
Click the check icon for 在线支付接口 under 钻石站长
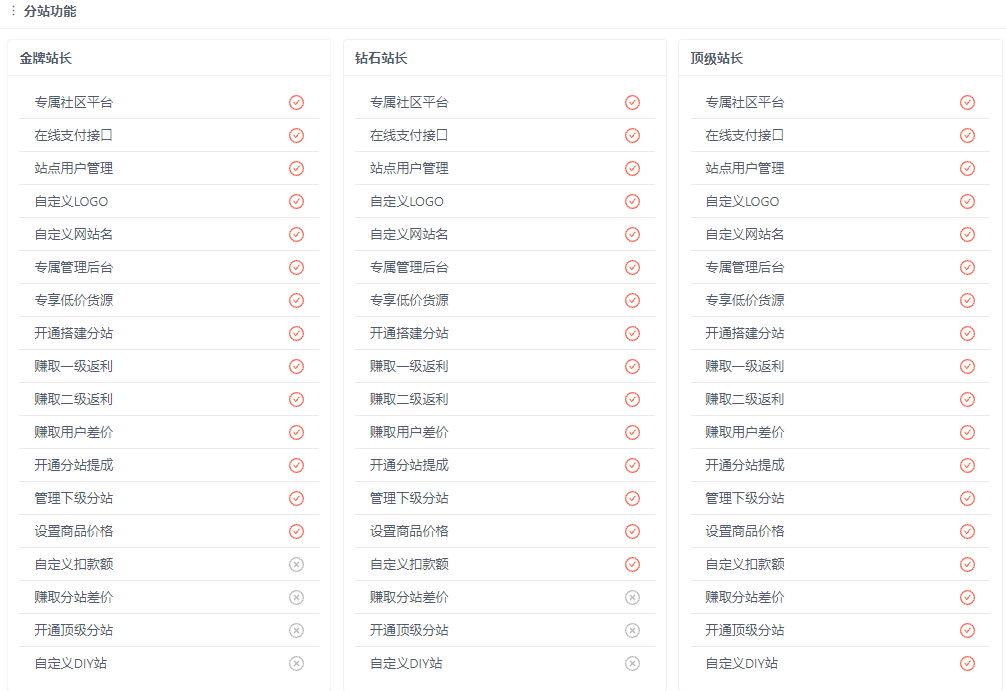[633, 135]
